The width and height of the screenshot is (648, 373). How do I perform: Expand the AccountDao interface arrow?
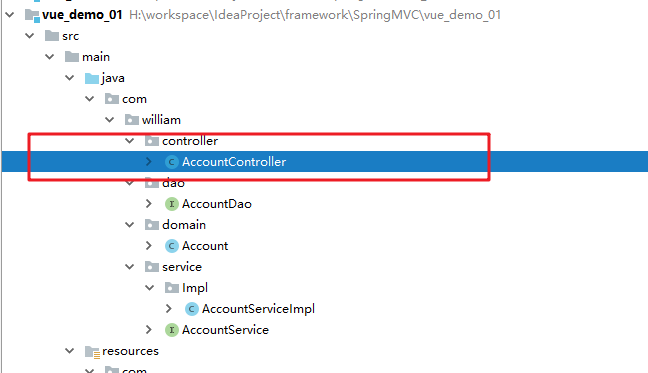pyautogui.click(x=149, y=204)
